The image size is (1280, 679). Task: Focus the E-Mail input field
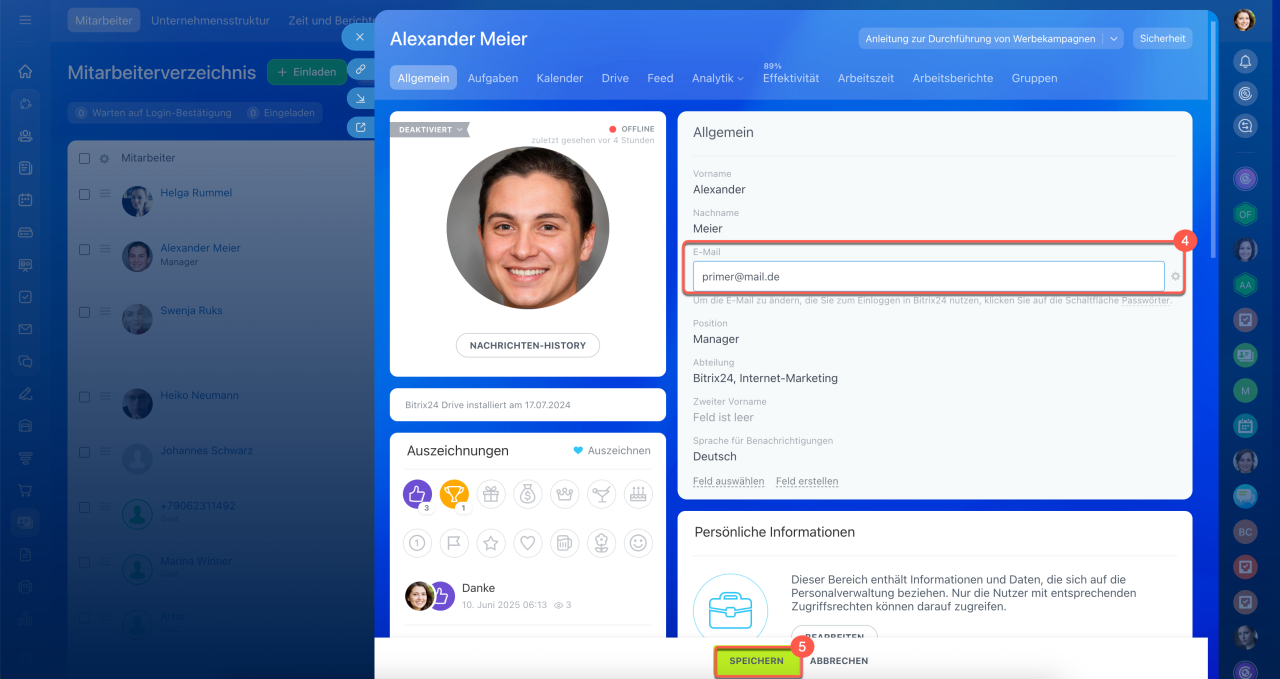tap(927, 276)
